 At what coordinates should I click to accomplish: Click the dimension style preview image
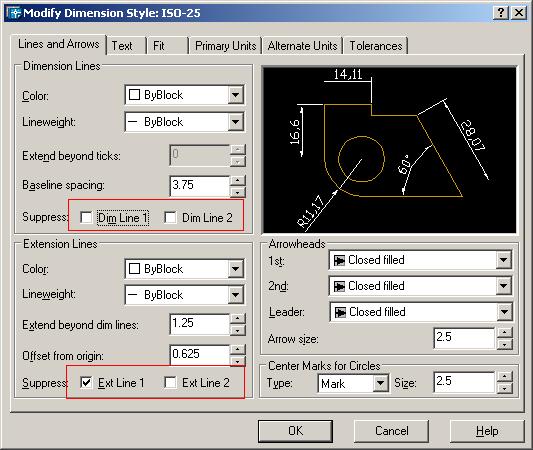coord(390,150)
